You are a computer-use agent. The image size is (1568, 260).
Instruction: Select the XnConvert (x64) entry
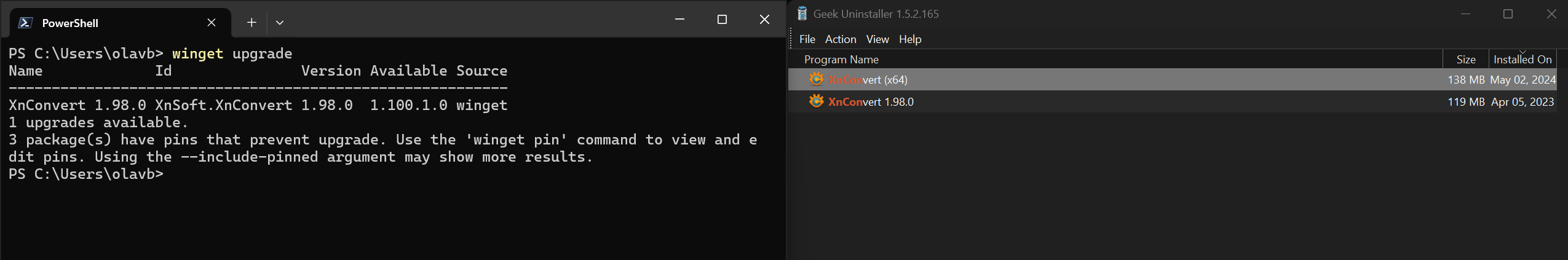pos(868,80)
